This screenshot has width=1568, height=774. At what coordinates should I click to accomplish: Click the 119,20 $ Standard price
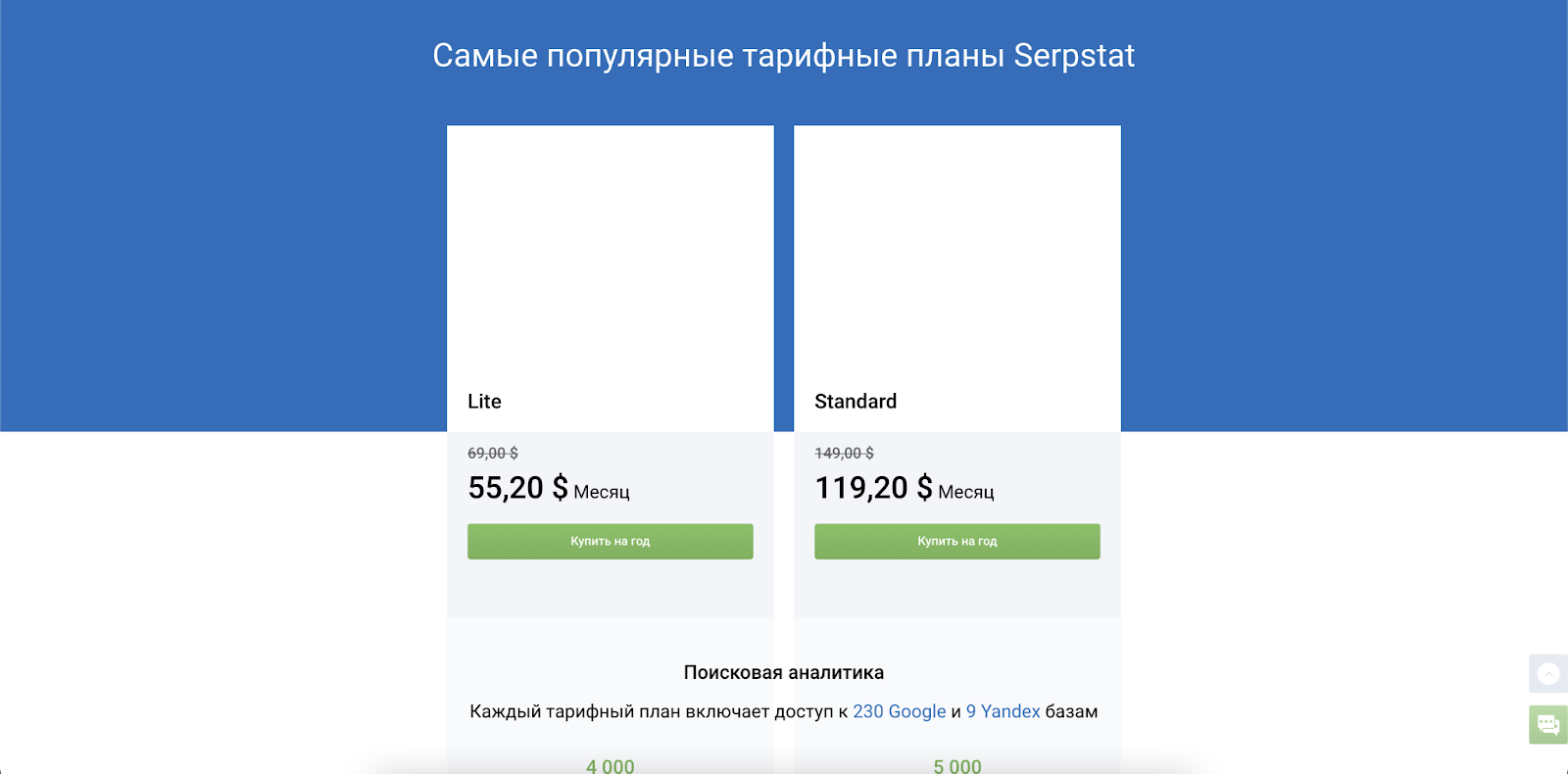pyautogui.click(x=873, y=488)
